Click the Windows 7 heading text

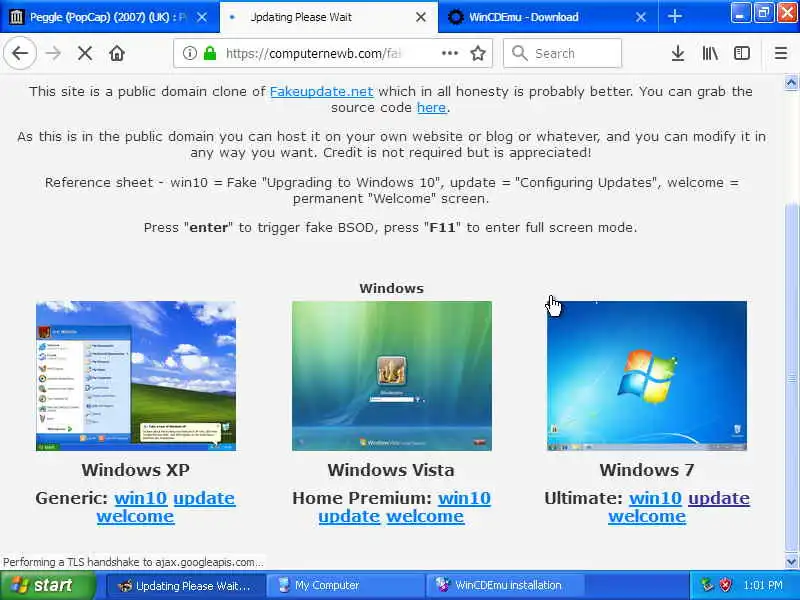[x=647, y=470]
